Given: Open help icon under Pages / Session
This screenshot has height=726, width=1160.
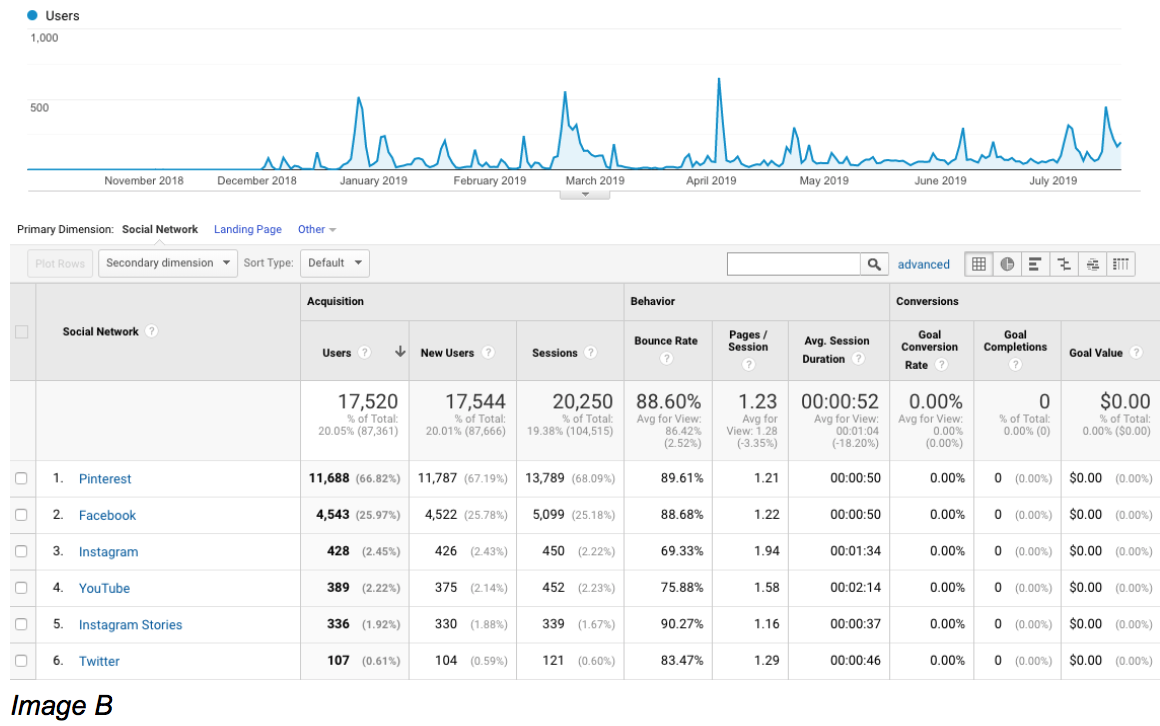Looking at the screenshot, I should pos(749,364).
